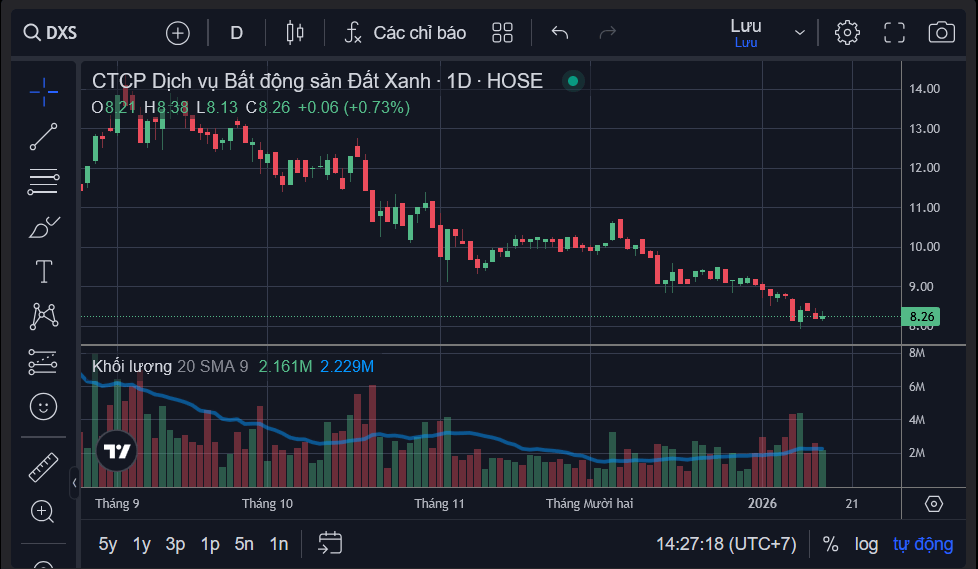The height and width of the screenshot is (569, 978).
Task: Click the zoom in magnifier tool
Action: pos(43,512)
